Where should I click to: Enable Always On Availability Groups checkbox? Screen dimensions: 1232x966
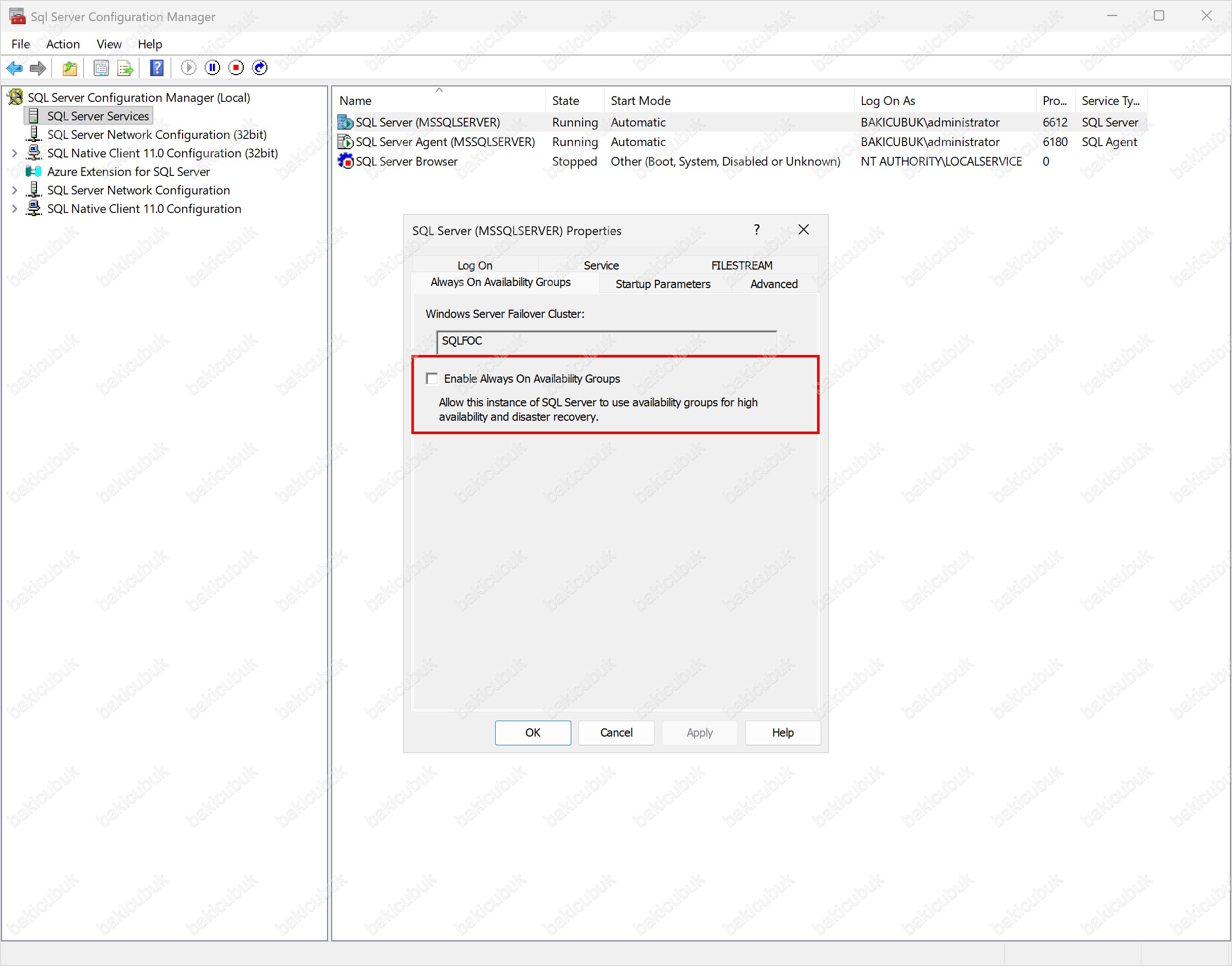[432, 379]
